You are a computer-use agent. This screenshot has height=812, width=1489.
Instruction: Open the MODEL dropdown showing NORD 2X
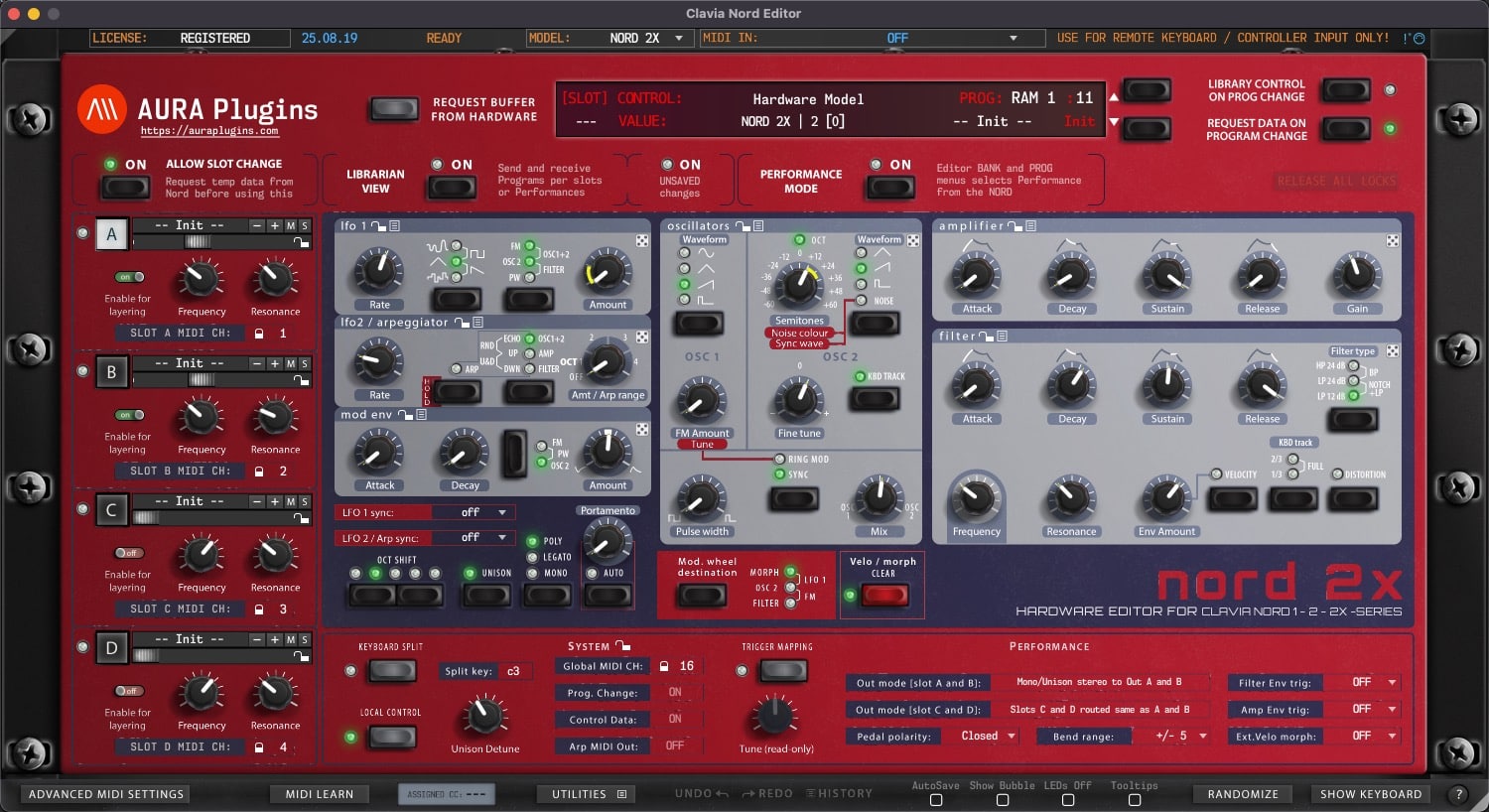(x=609, y=38)
